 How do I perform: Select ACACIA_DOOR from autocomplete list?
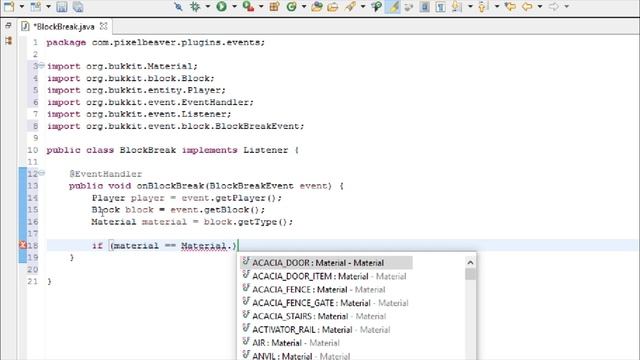[326, 263]
